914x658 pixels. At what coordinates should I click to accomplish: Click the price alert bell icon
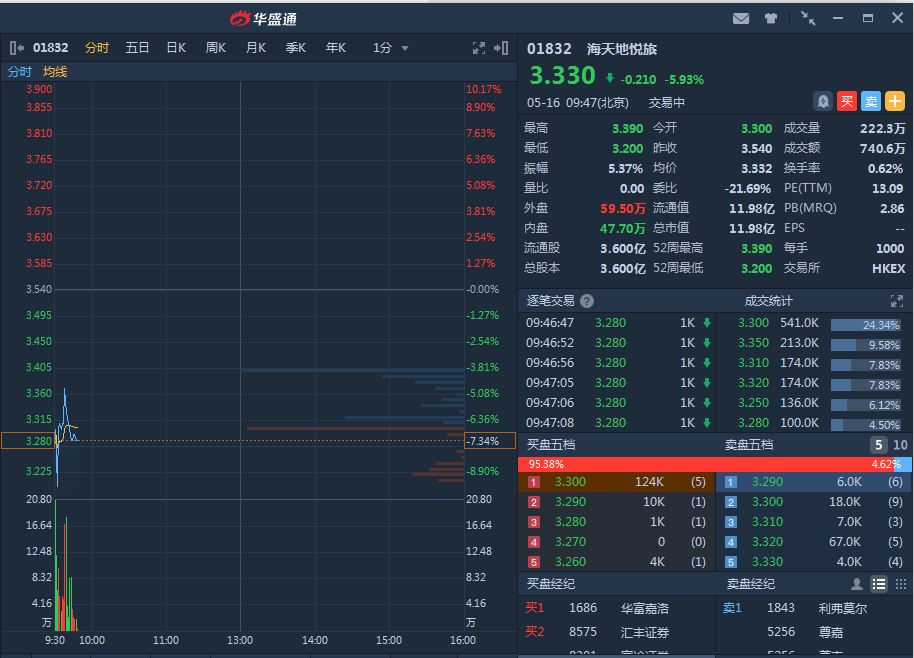[822, 101]
